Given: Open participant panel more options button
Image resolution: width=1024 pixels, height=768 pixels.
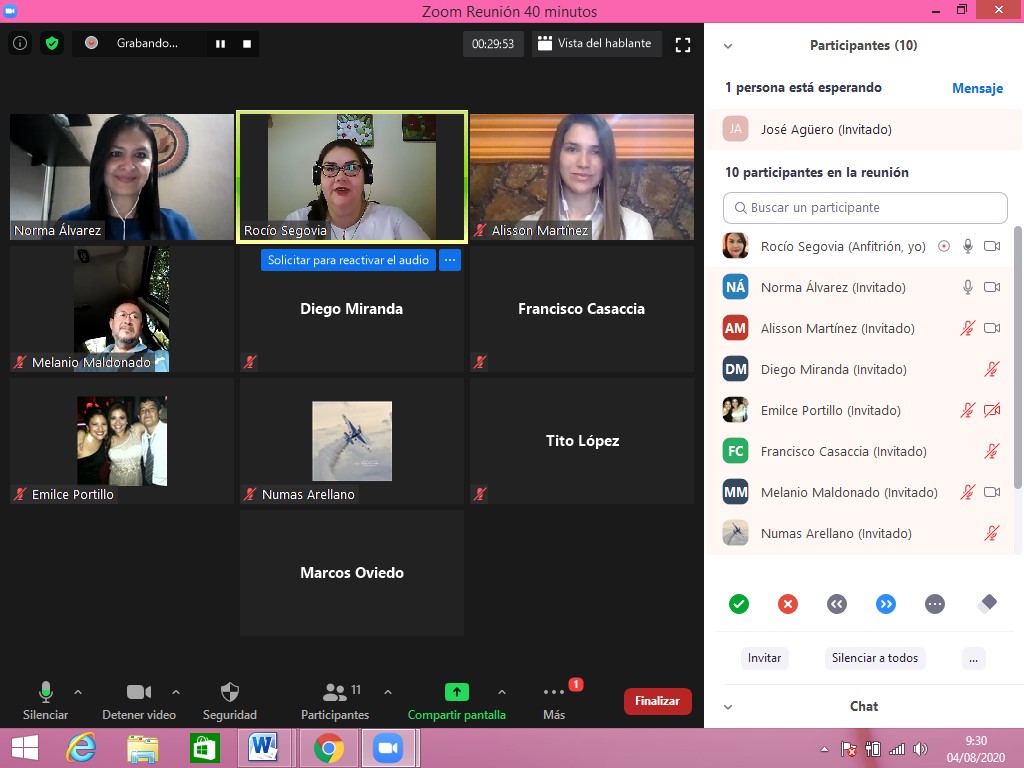Looking at the screenshot, I should (973, 658).
